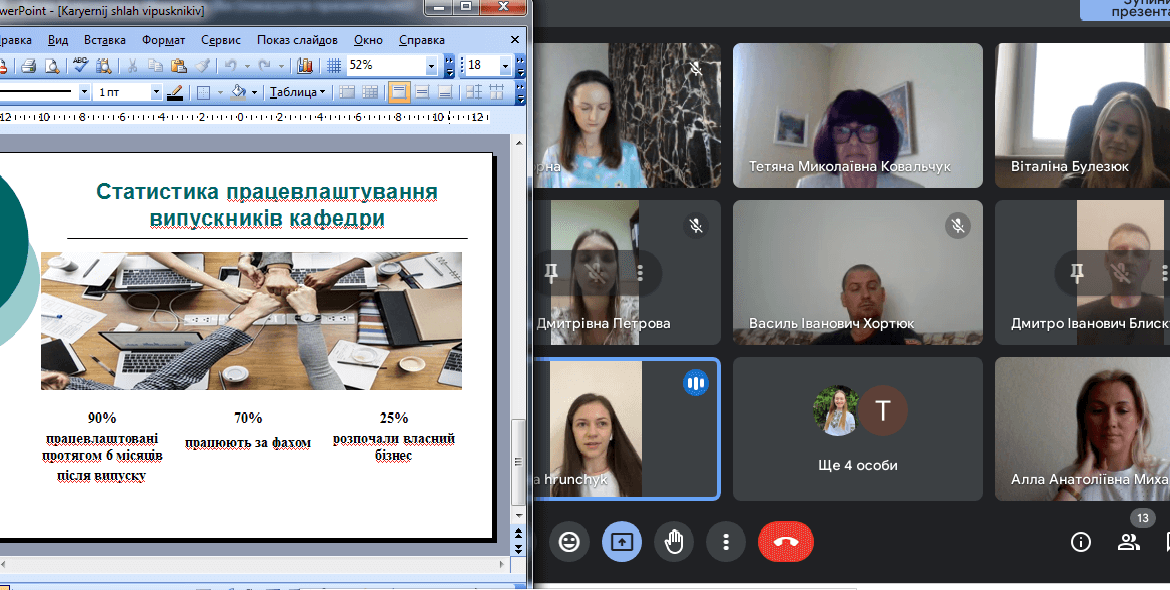The width and height of the screenshot is (1170, 590).
Task: Expand the fill color dropdown arrow
Action: tap(254, 92)
